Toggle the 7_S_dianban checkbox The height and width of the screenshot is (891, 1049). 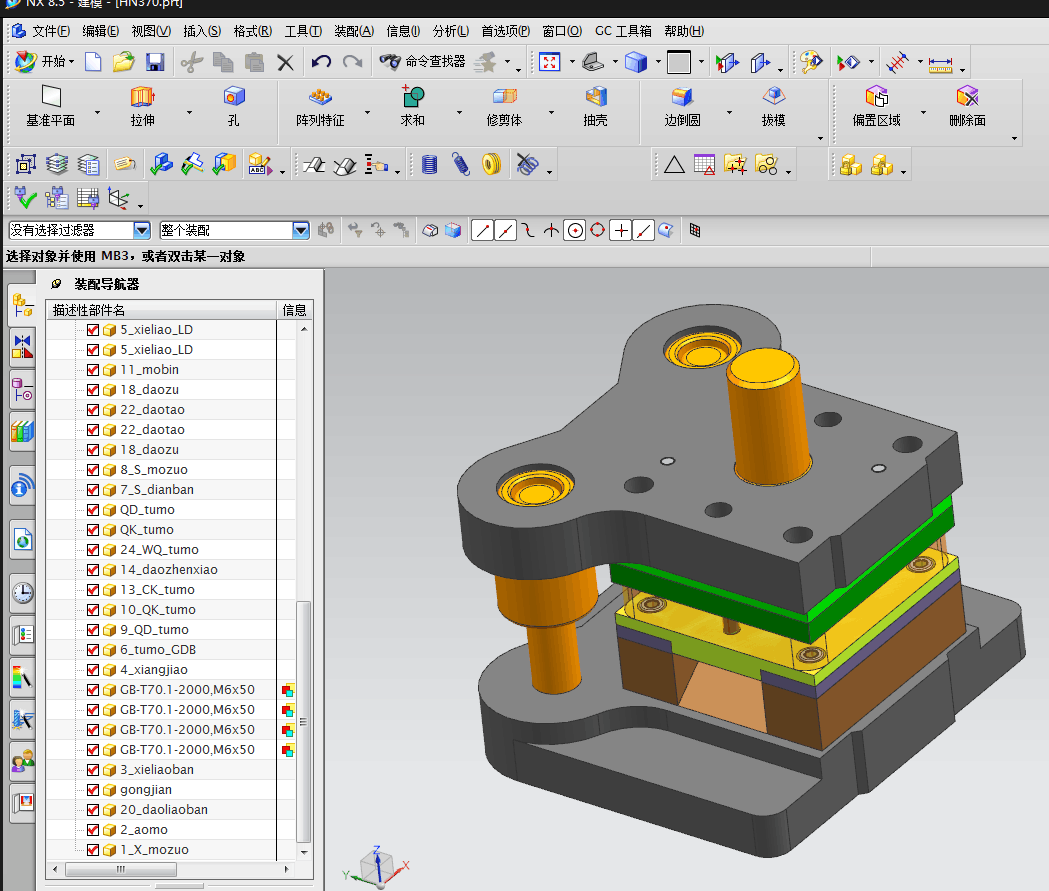point(93,490)
